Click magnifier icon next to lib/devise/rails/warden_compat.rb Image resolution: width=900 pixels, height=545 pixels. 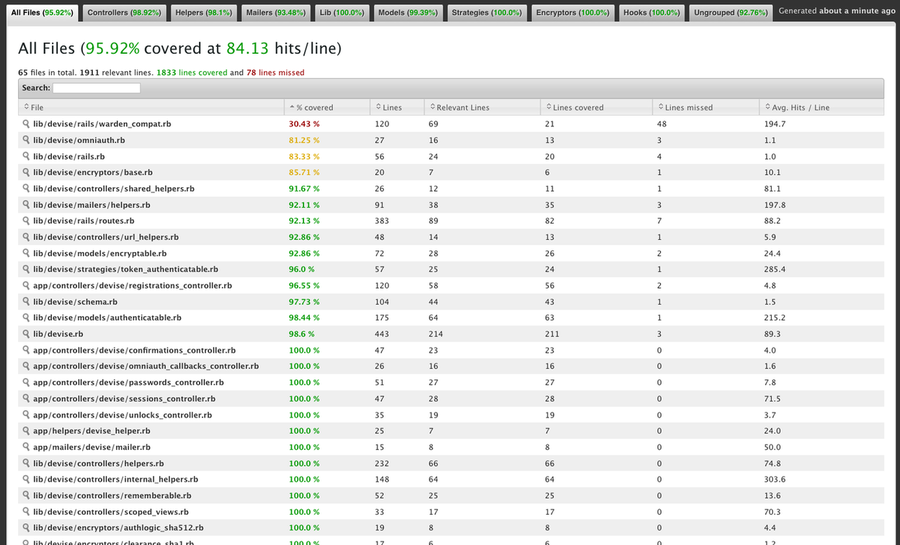26,124
